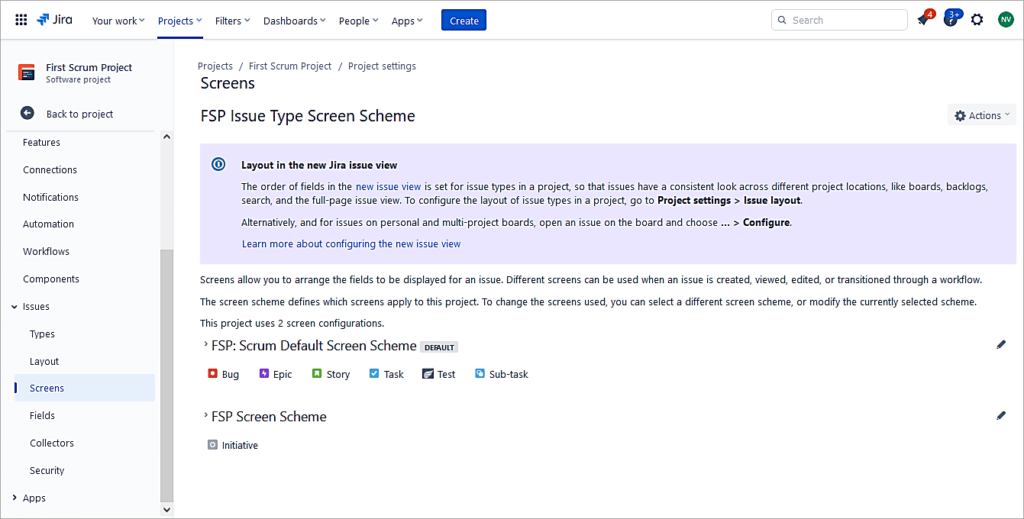Image resolution: width=1024 pixels, height=519 pixels.
Task: Open Fields under Issues
Action: [x=42, y=415]
